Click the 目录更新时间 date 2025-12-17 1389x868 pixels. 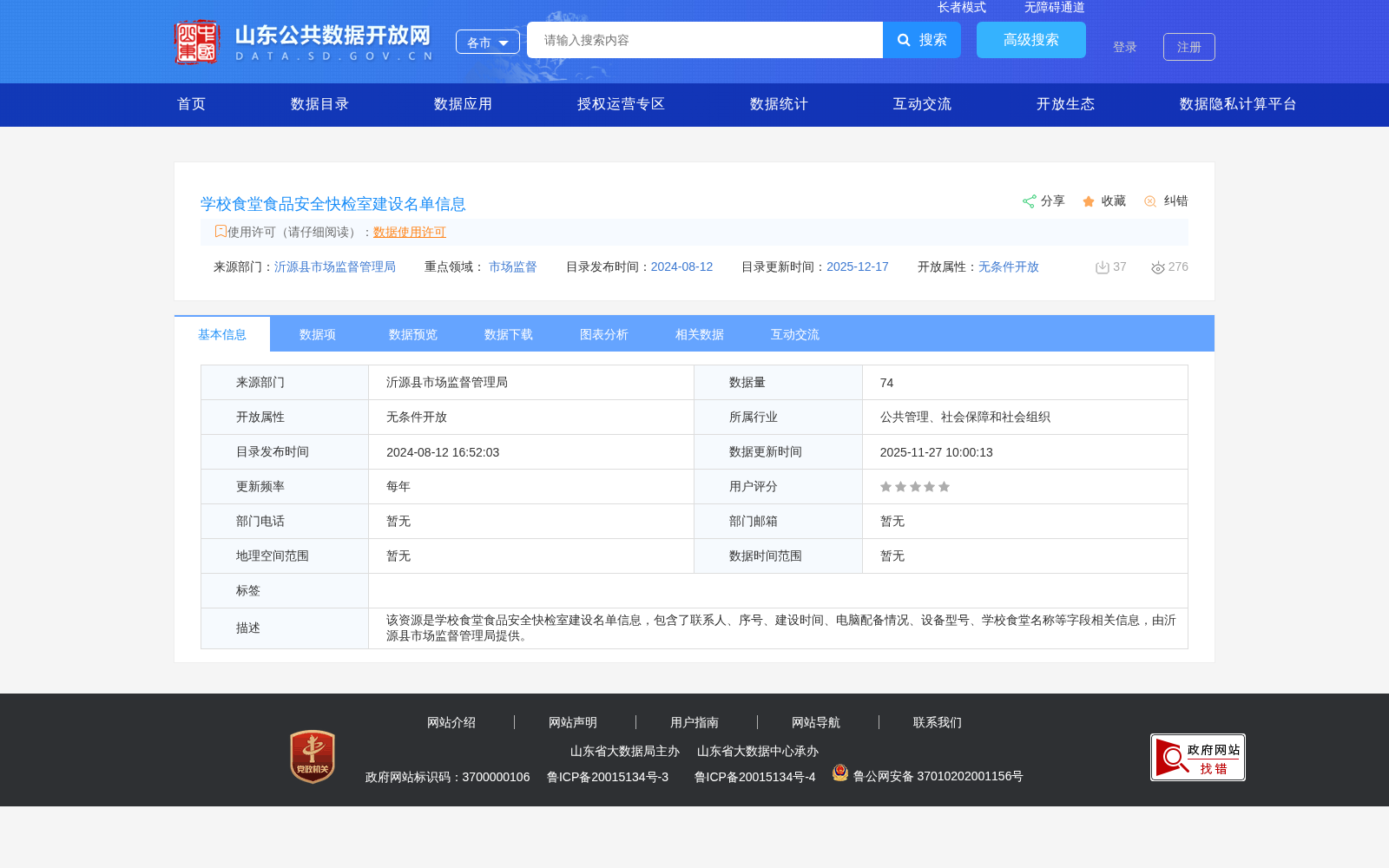pyautogui.click(x=858, y=267)
